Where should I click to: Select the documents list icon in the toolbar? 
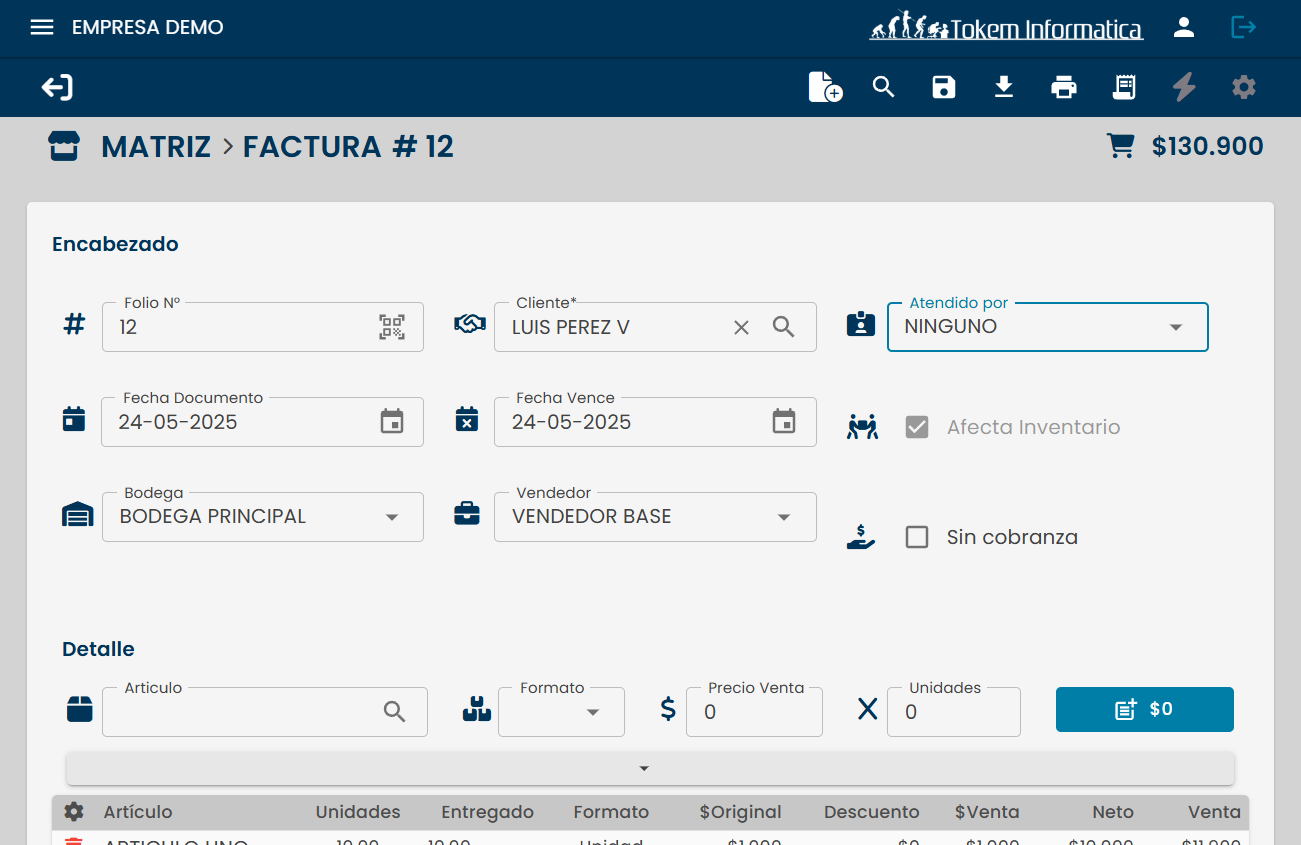pos(1124,87)
